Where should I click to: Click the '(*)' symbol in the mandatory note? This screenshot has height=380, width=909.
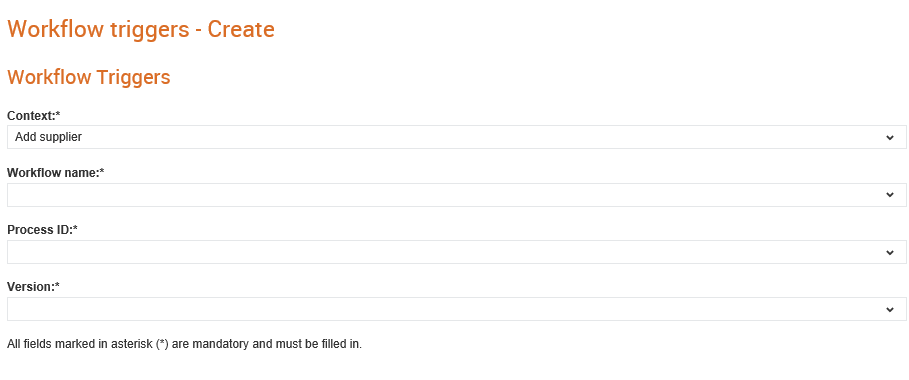162,344
